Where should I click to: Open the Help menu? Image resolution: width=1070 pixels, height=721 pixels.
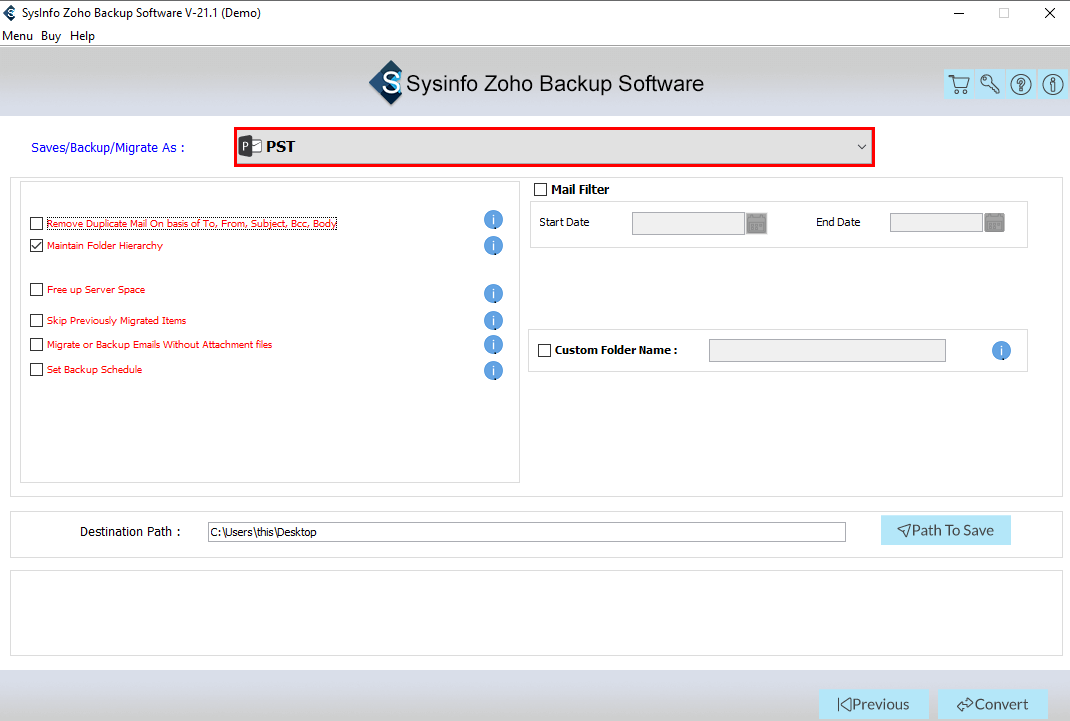coord(83,36)
